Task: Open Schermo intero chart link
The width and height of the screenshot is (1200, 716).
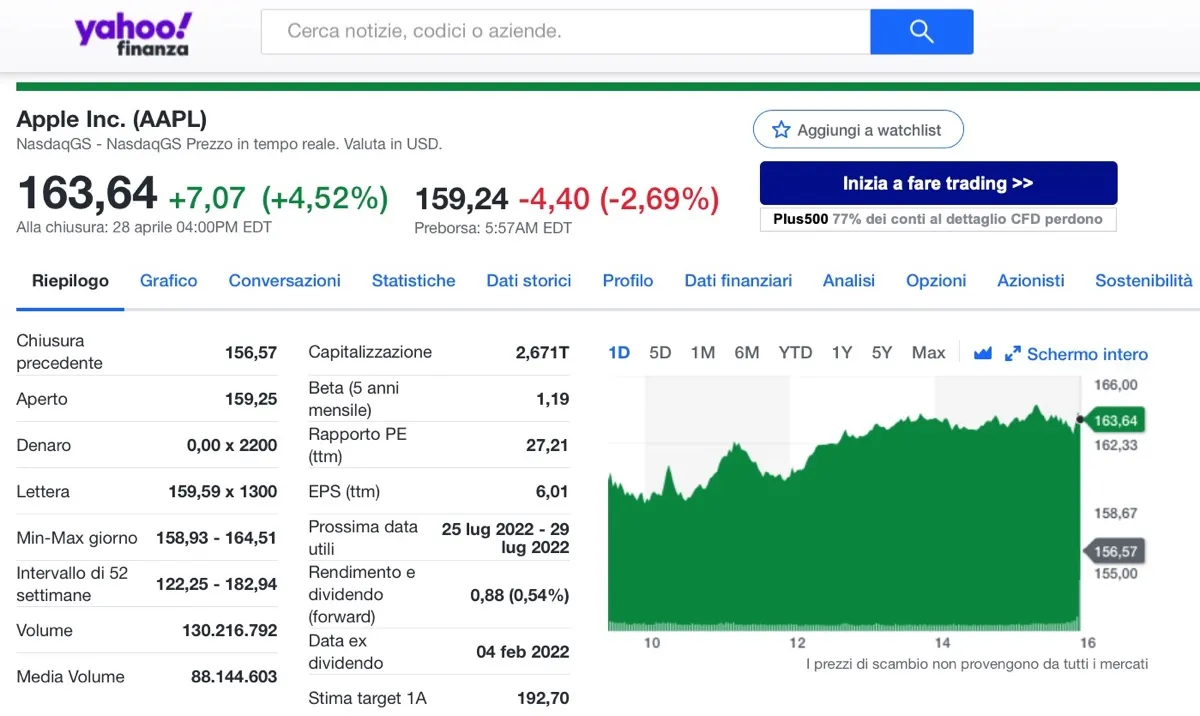Action: click(x=1087, y=354)
